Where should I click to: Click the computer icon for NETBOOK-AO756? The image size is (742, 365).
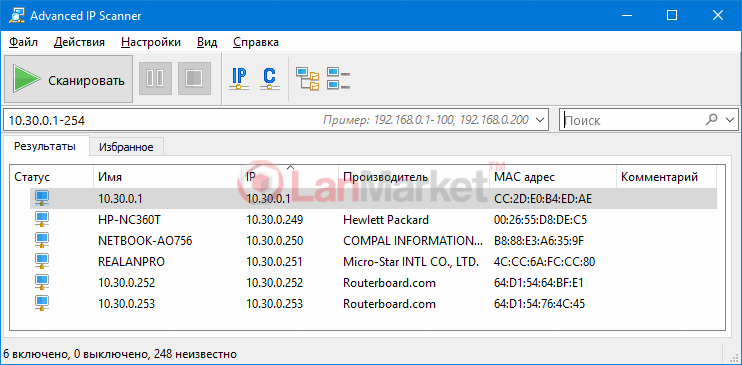click(x=42, y=240)
